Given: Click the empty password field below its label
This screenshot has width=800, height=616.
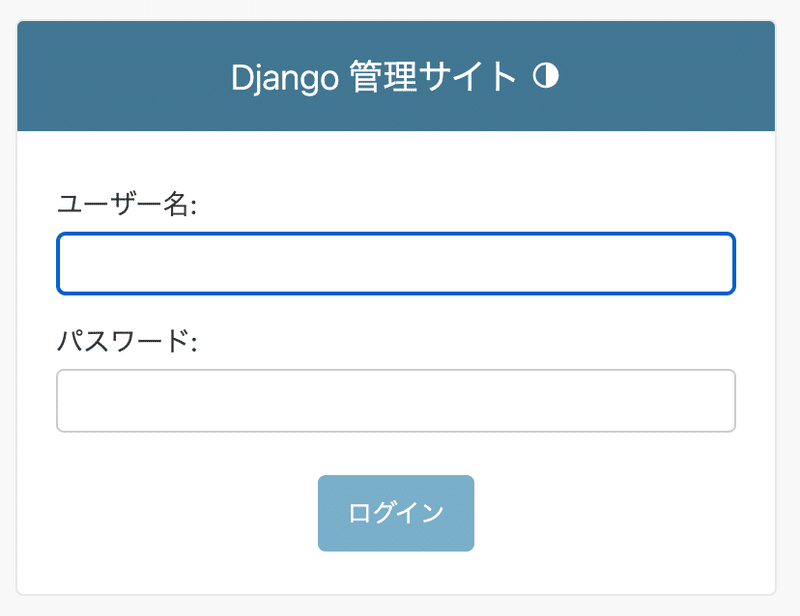Looking at the screenshot, I should coord(396,400).
